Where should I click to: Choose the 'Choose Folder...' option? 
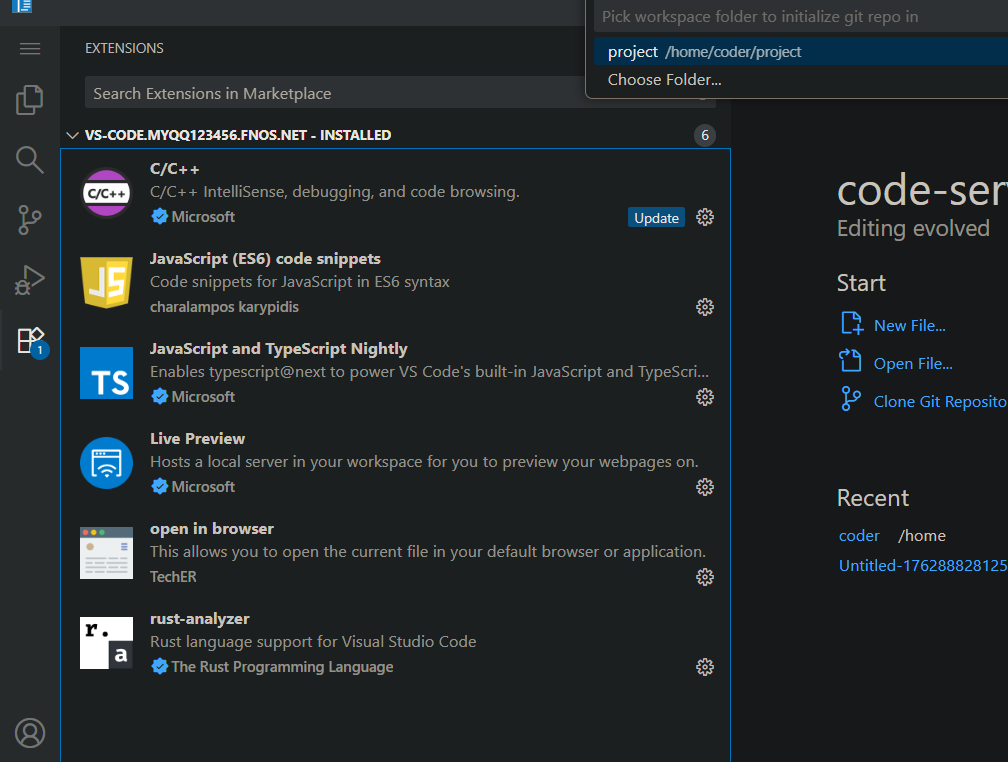665,80
